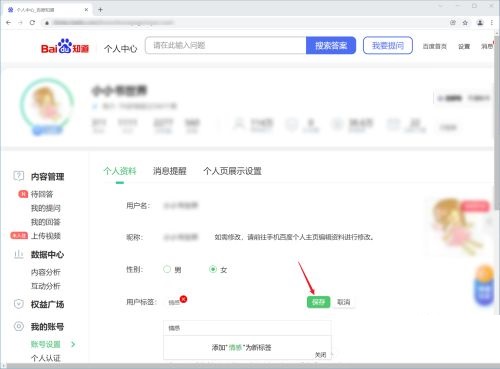The height and width of the screenshot is (369, 500).
Task: Click the floating orange-blue side widget
Action: [x=484, y=285]
